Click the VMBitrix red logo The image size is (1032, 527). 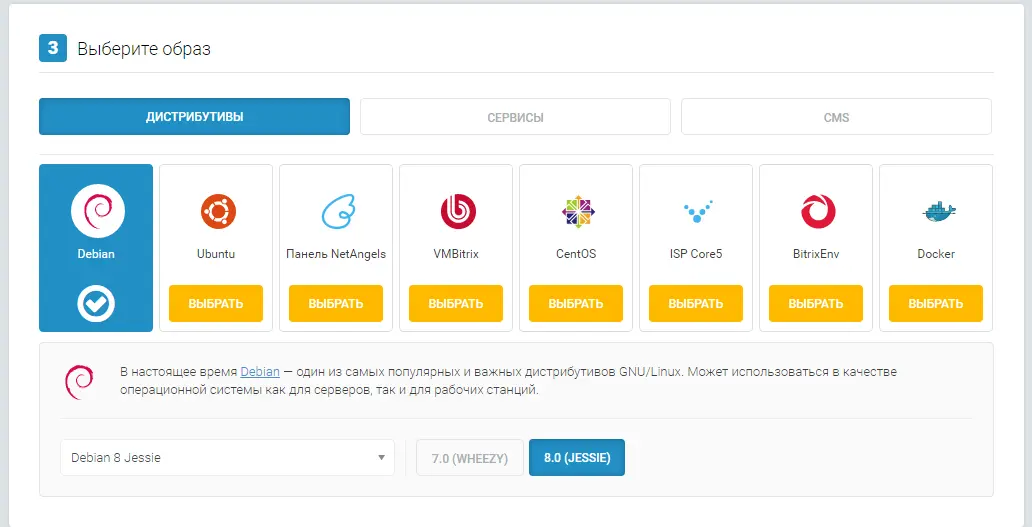tap(458, 211)
